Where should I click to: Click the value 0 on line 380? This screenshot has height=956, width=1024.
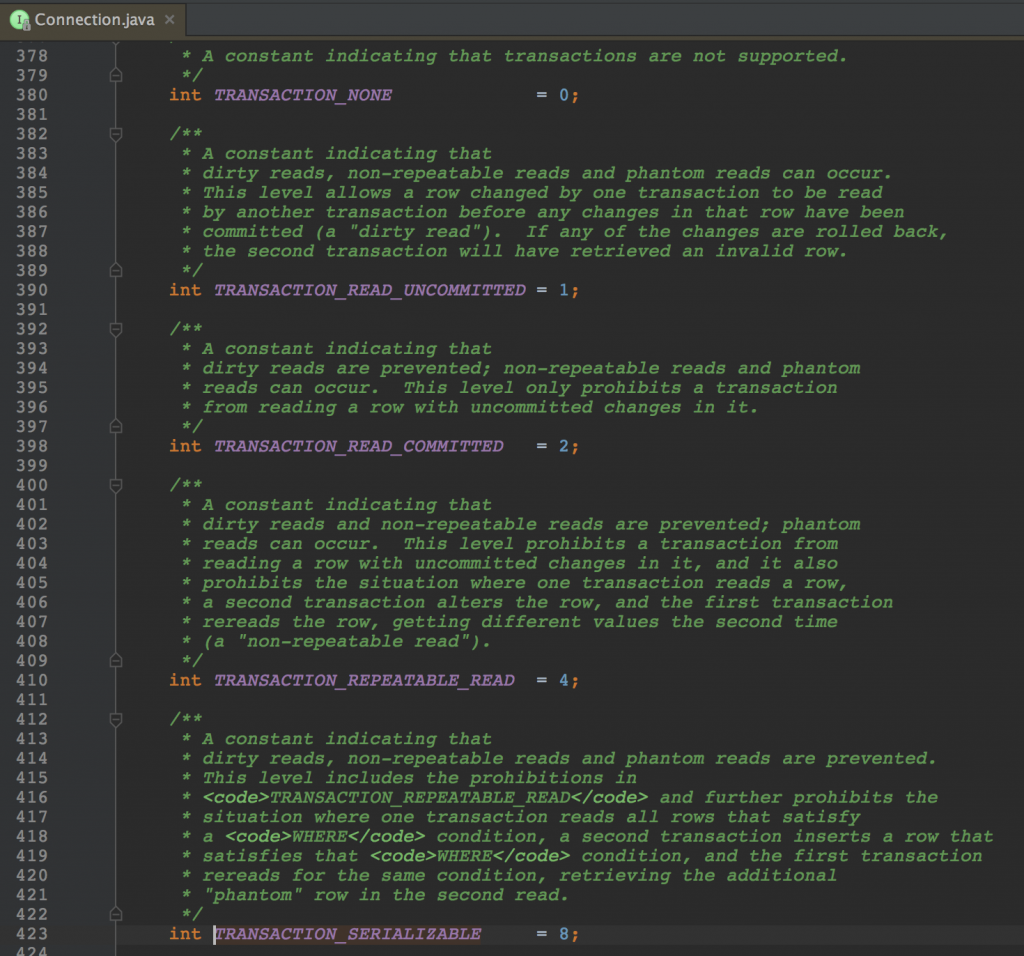pos(564,95)
